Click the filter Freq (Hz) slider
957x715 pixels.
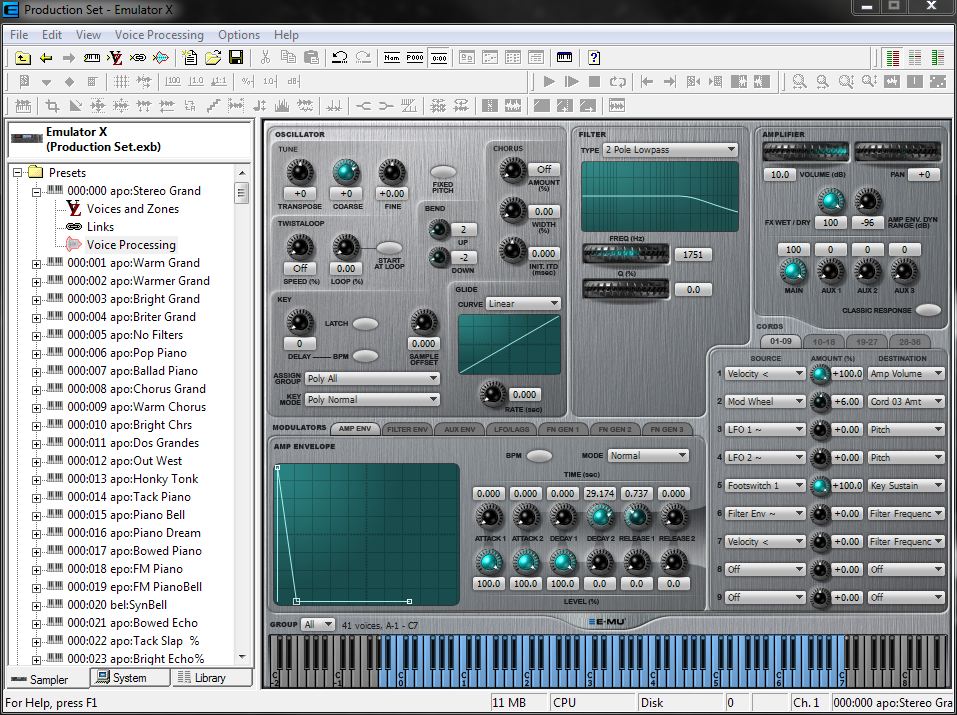click(625, 253)
